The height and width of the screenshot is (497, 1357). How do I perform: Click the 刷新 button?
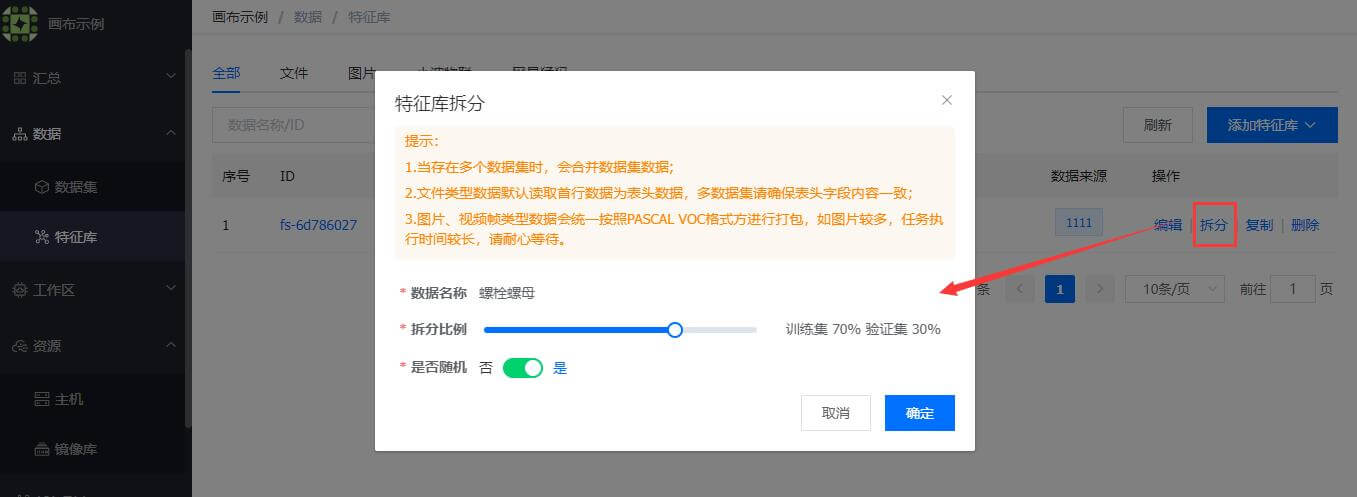(1158, 125)
